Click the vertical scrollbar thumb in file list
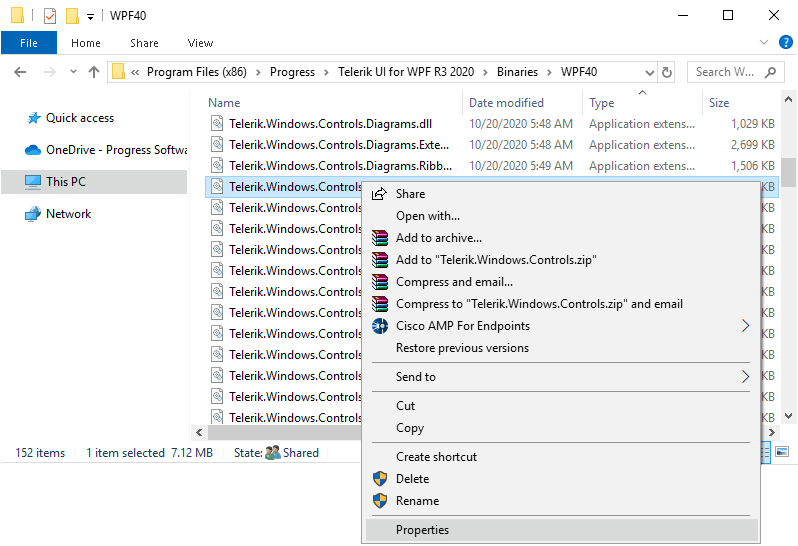 pos(788,173)
